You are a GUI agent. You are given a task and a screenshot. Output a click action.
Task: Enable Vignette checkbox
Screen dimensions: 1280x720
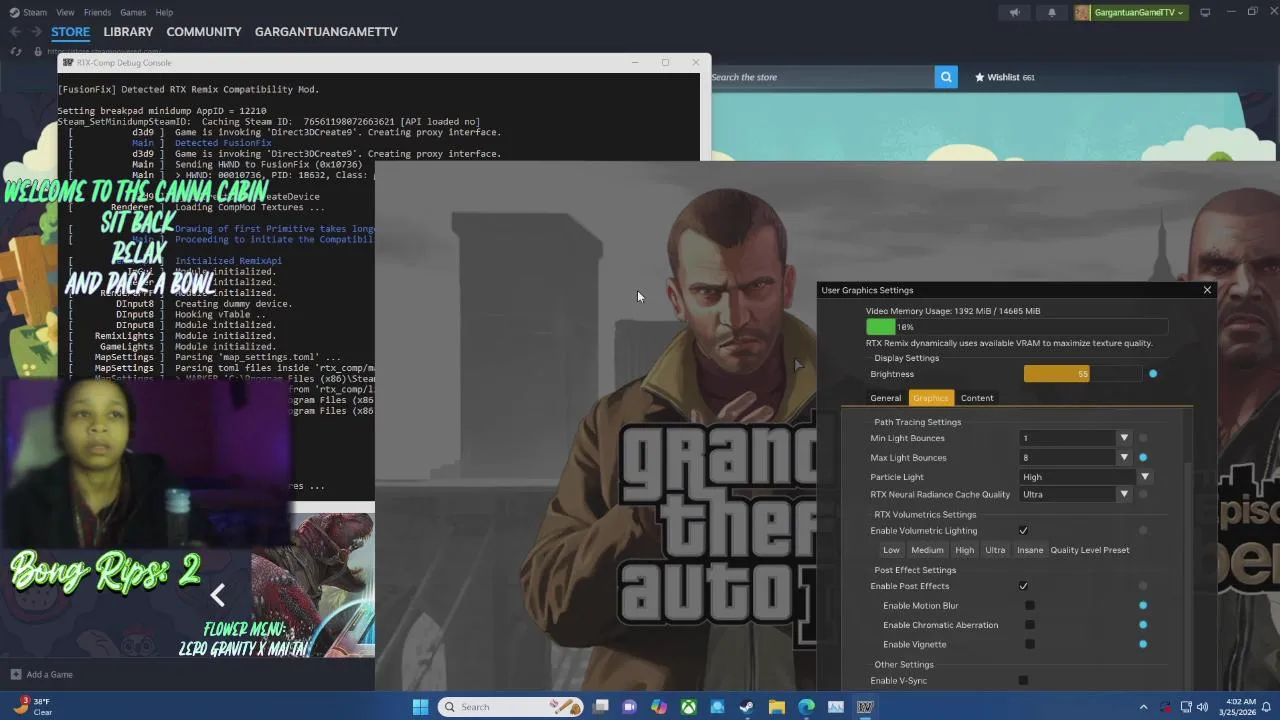click(1030, 644)
